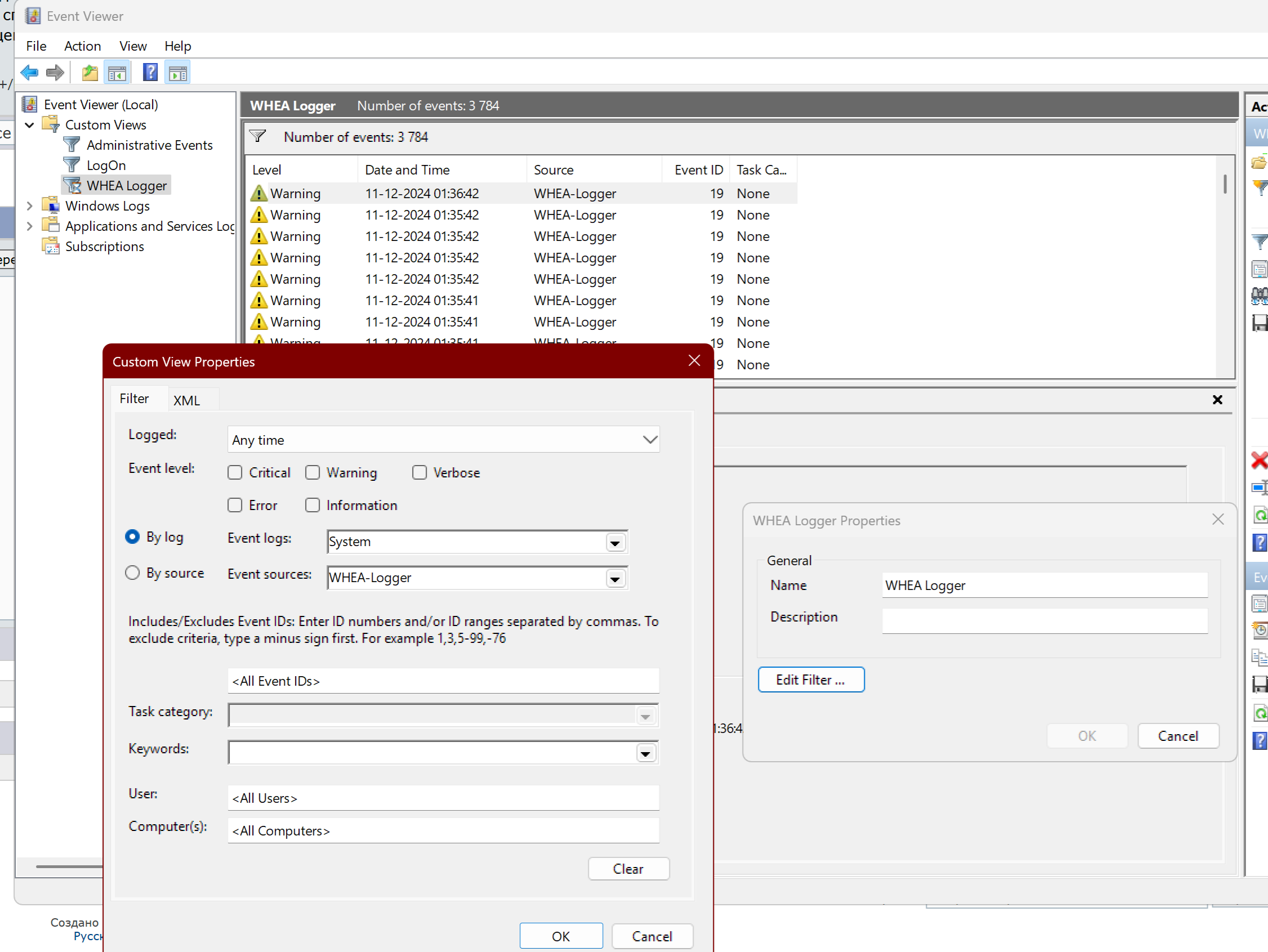Check the Warning event level checkbox
This screenshot has height=952, width=1268.
[312, 472]
